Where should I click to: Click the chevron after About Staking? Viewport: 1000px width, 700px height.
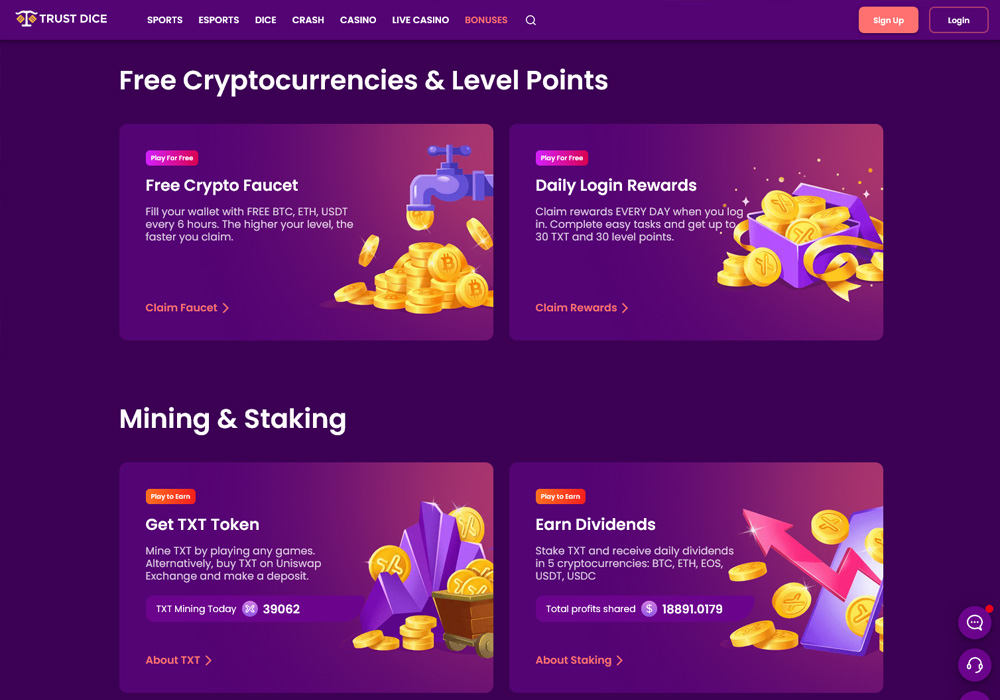[619, 660]
